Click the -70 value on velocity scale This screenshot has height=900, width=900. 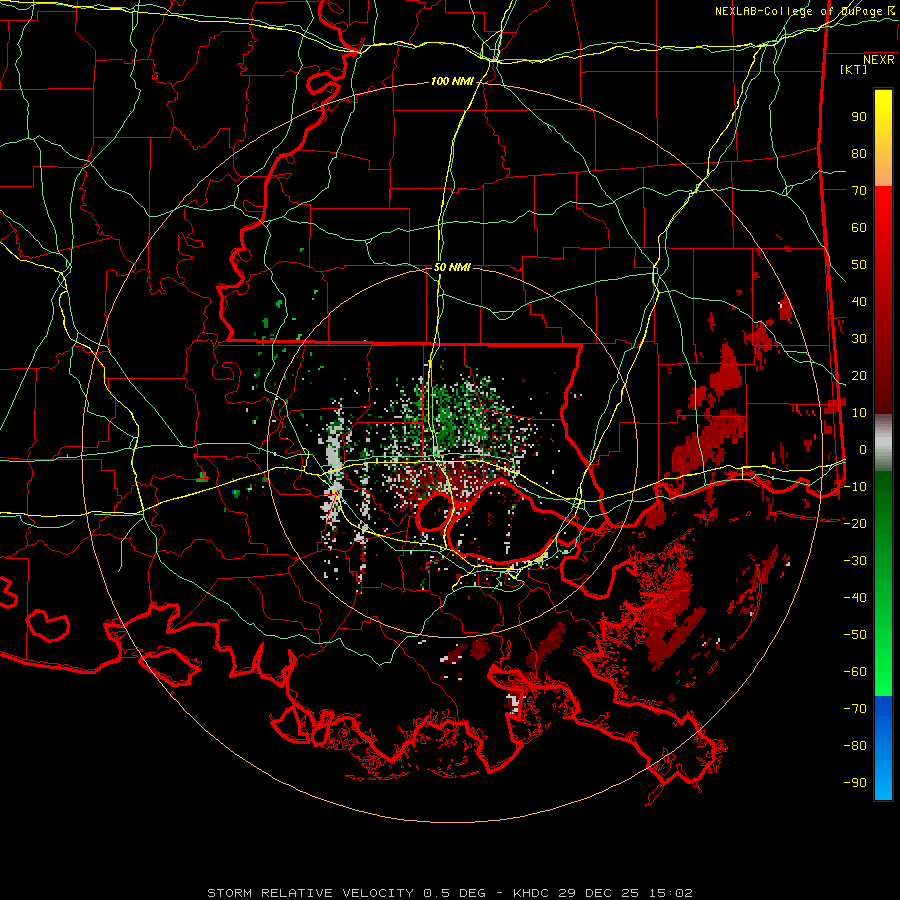tap(855, 709)
